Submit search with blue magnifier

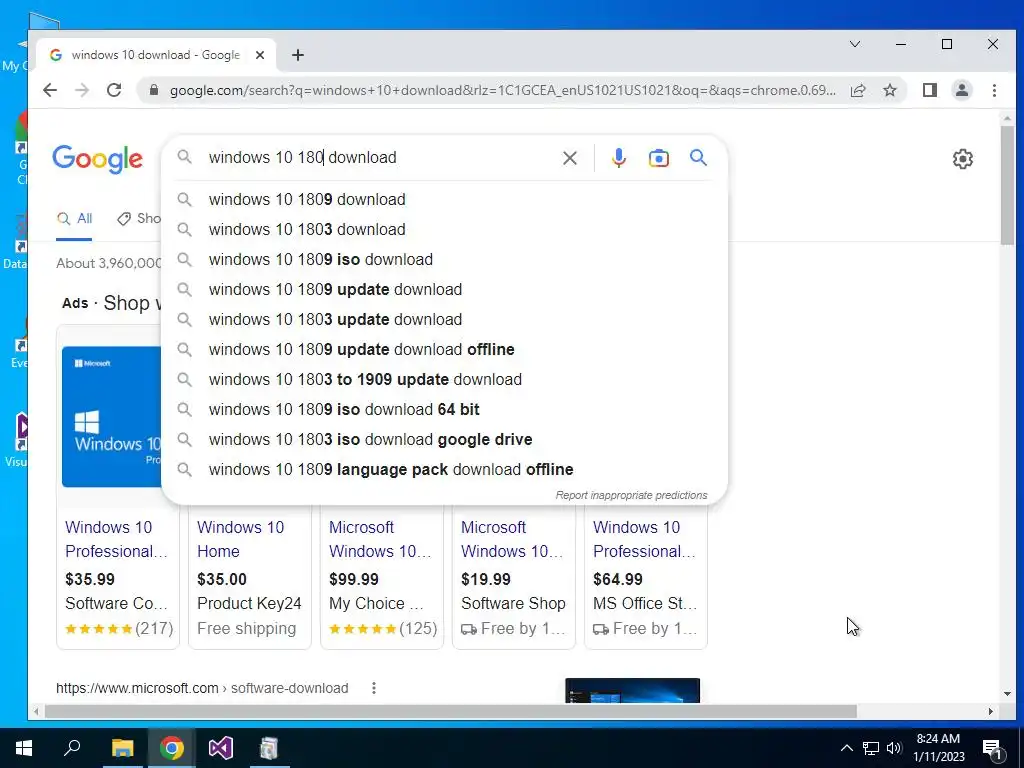click(x=698, y=157)
